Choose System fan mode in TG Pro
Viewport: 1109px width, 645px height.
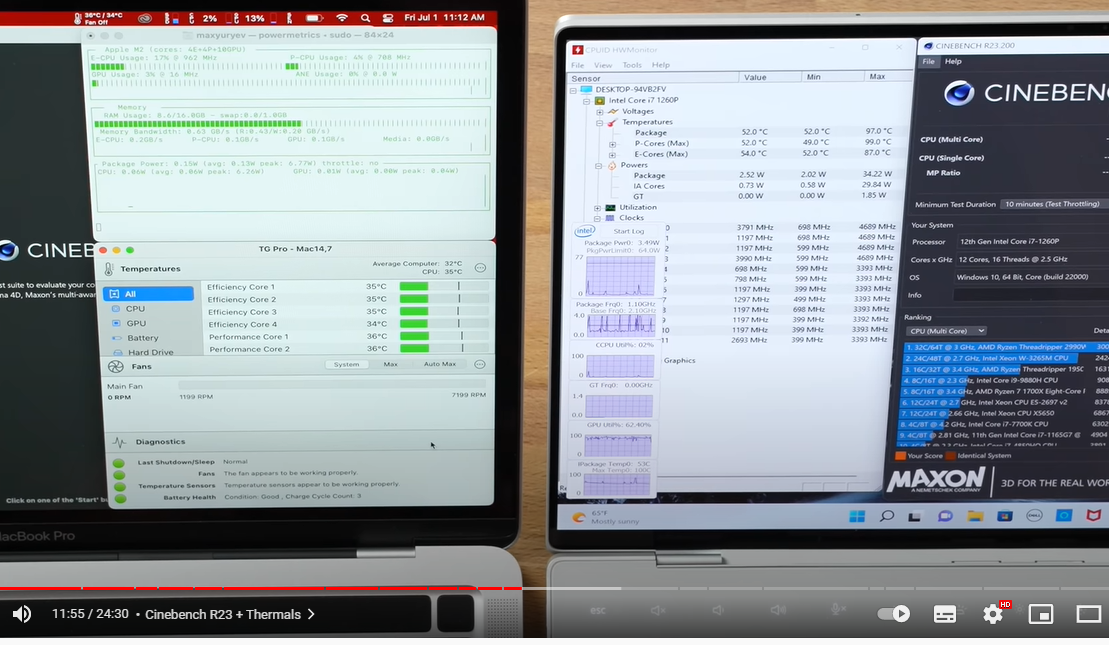tap(347, 364)
